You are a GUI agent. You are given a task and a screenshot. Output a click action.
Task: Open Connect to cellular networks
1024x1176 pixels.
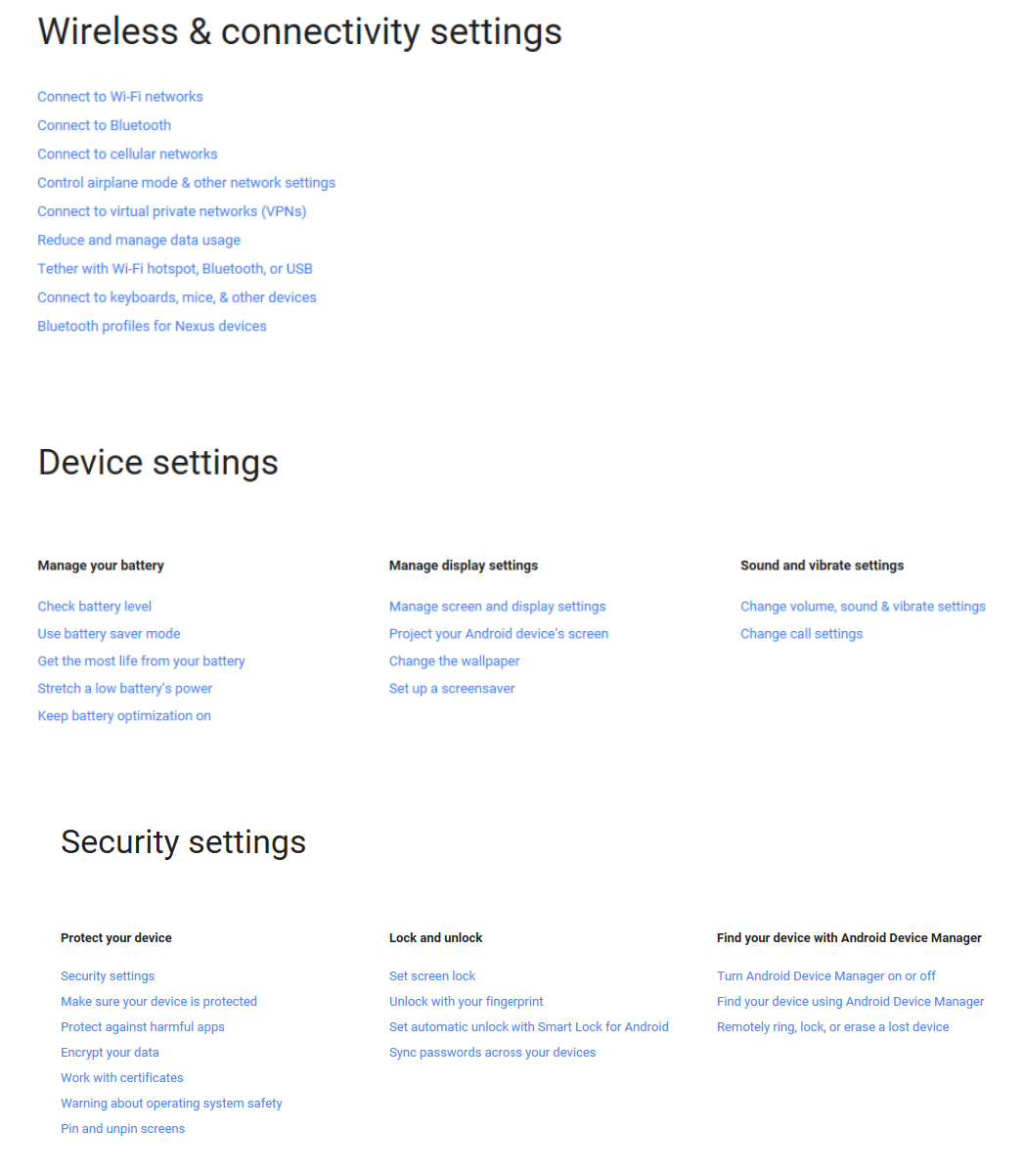[x=127, y=154]
